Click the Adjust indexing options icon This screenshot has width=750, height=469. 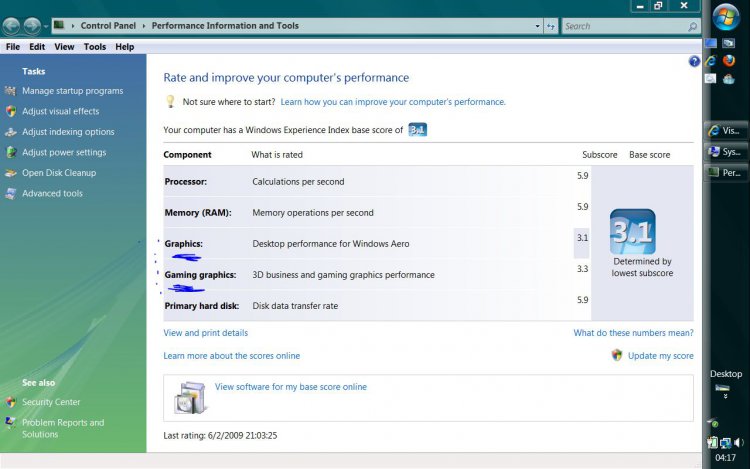(x=11, y=132)
